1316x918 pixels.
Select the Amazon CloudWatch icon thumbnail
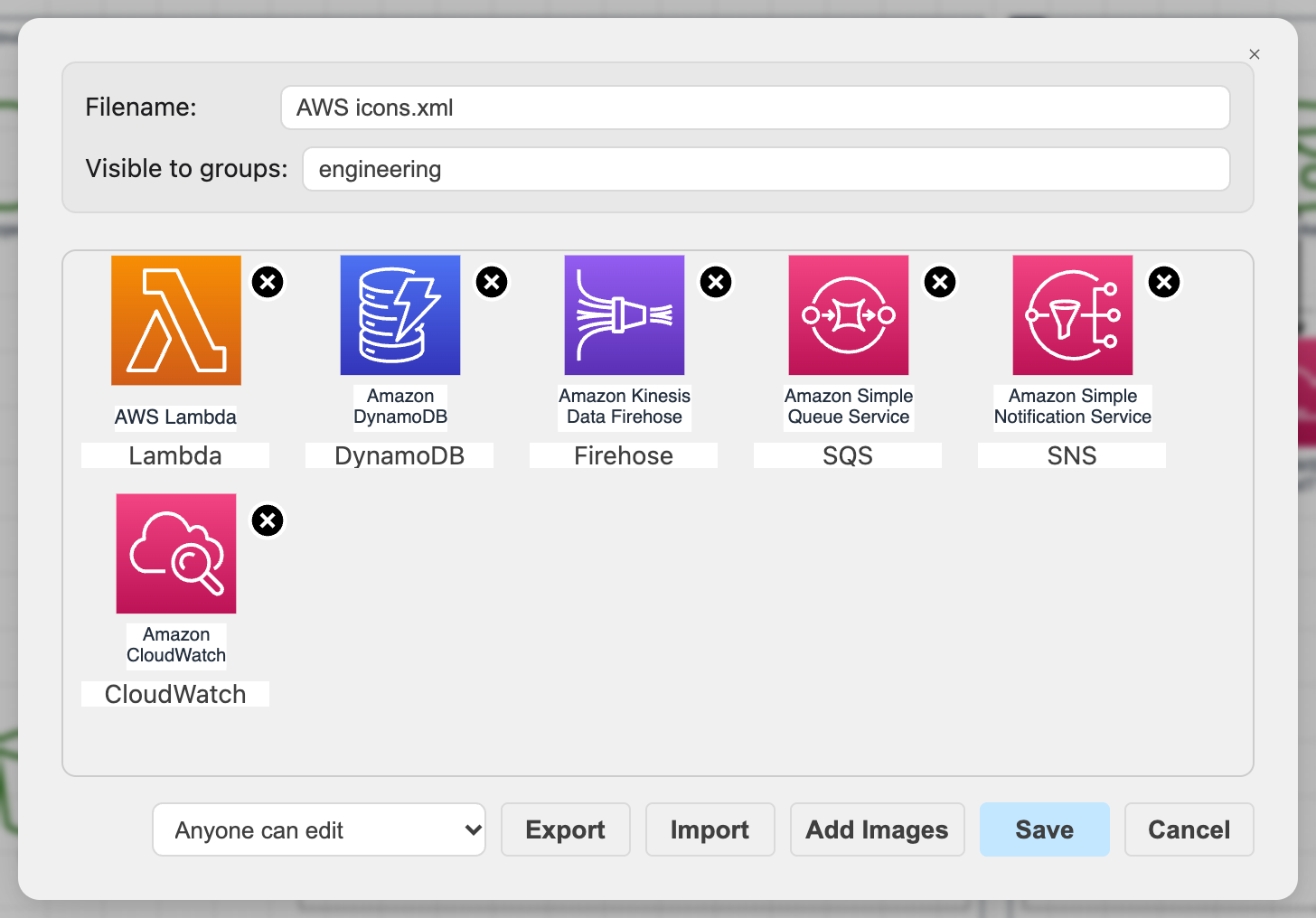[176, 554]
